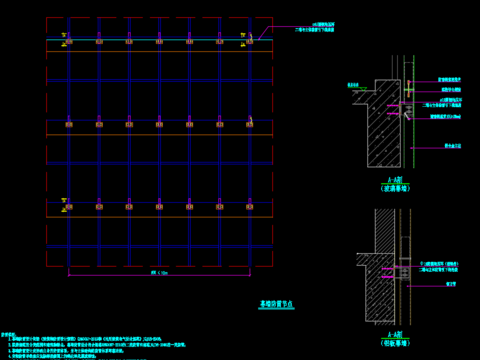
Task: Select the middle-row rightmost anchor bracket symbol
Action: tap(250, 124)
